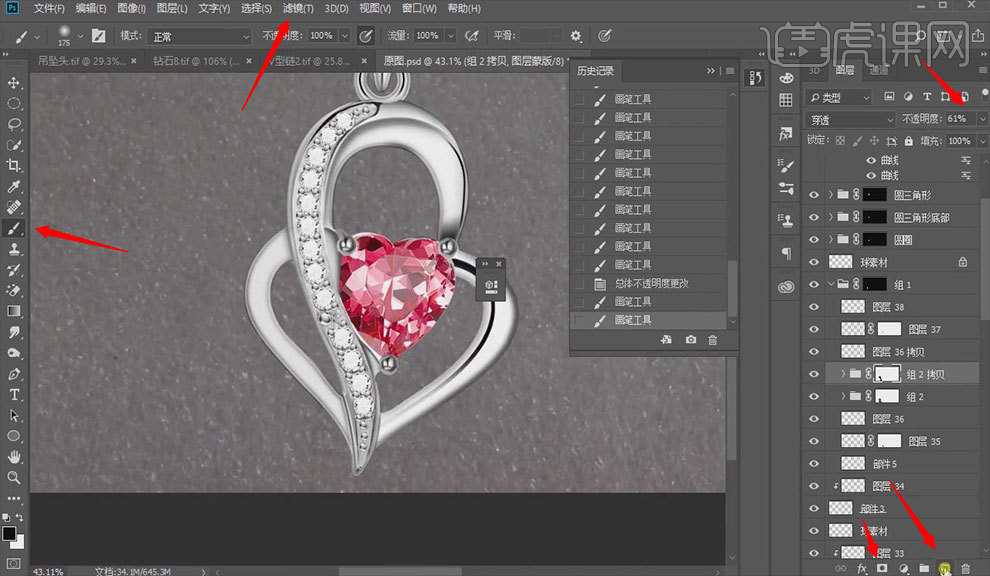Select the 总体不透明度更改 history state
This screenshot has height=576, width=990.
point(650,284)
